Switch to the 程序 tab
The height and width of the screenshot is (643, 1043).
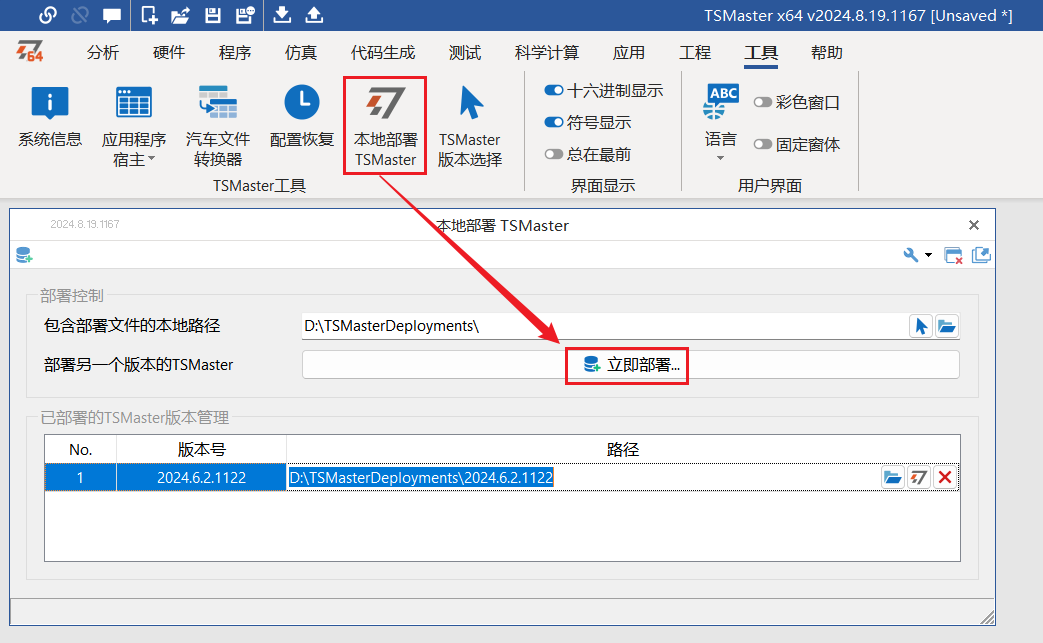[235, 53]
